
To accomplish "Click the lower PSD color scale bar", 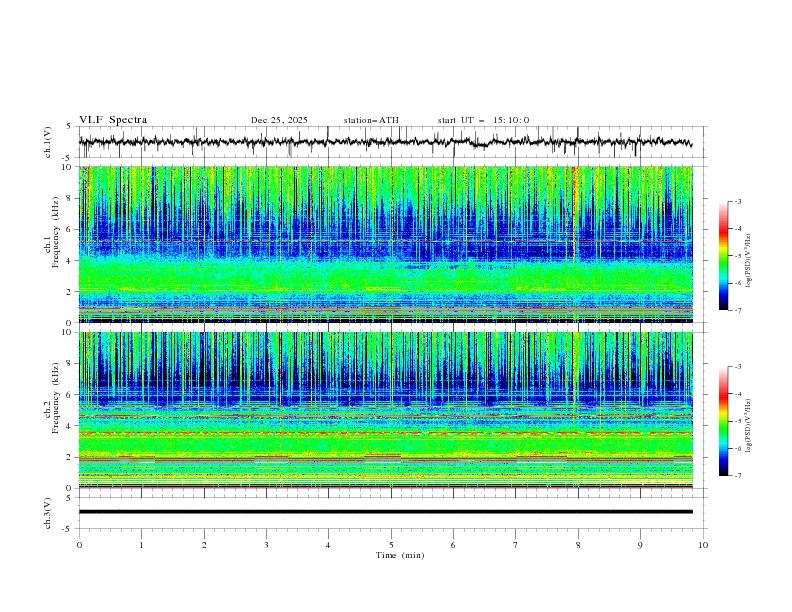I will pos(724,421).
